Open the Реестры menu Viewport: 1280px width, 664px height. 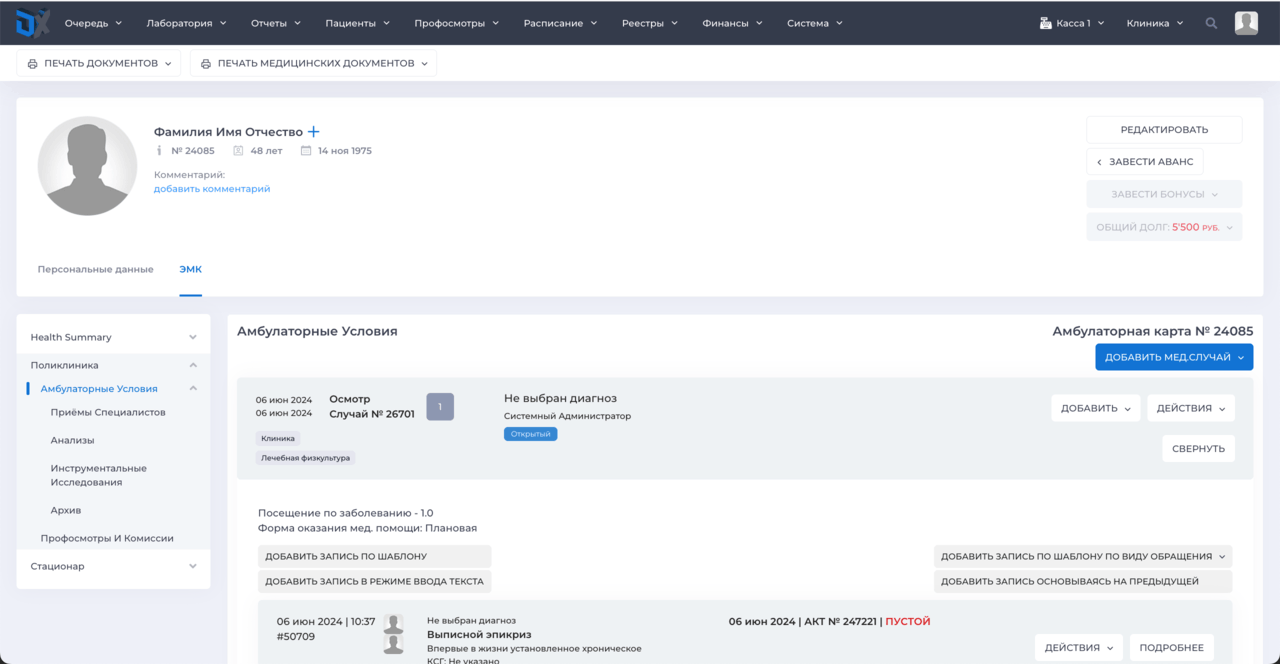coord(649,23)
